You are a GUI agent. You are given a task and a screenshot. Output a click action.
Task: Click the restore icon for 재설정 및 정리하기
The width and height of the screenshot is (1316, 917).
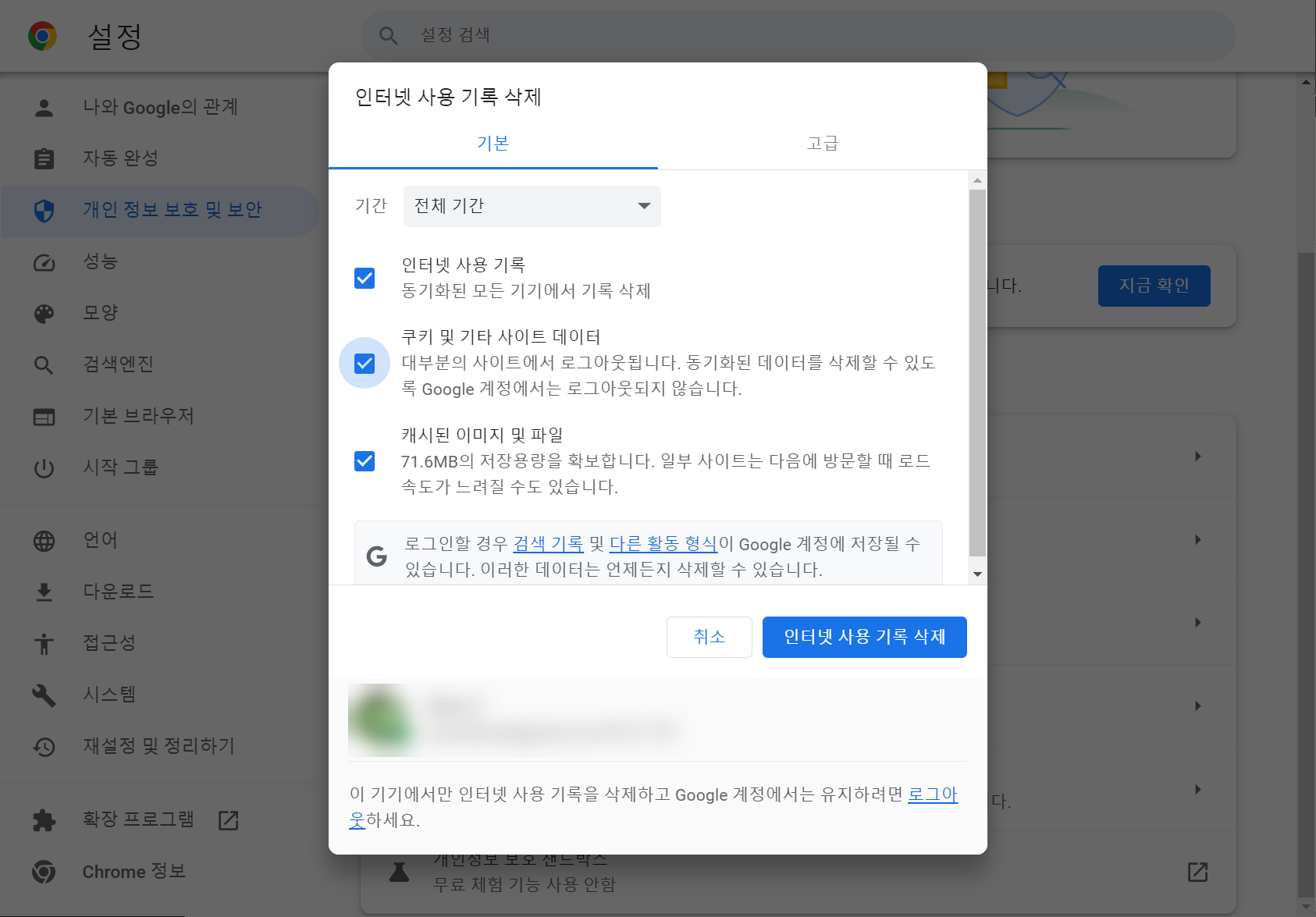pos(44,747)
